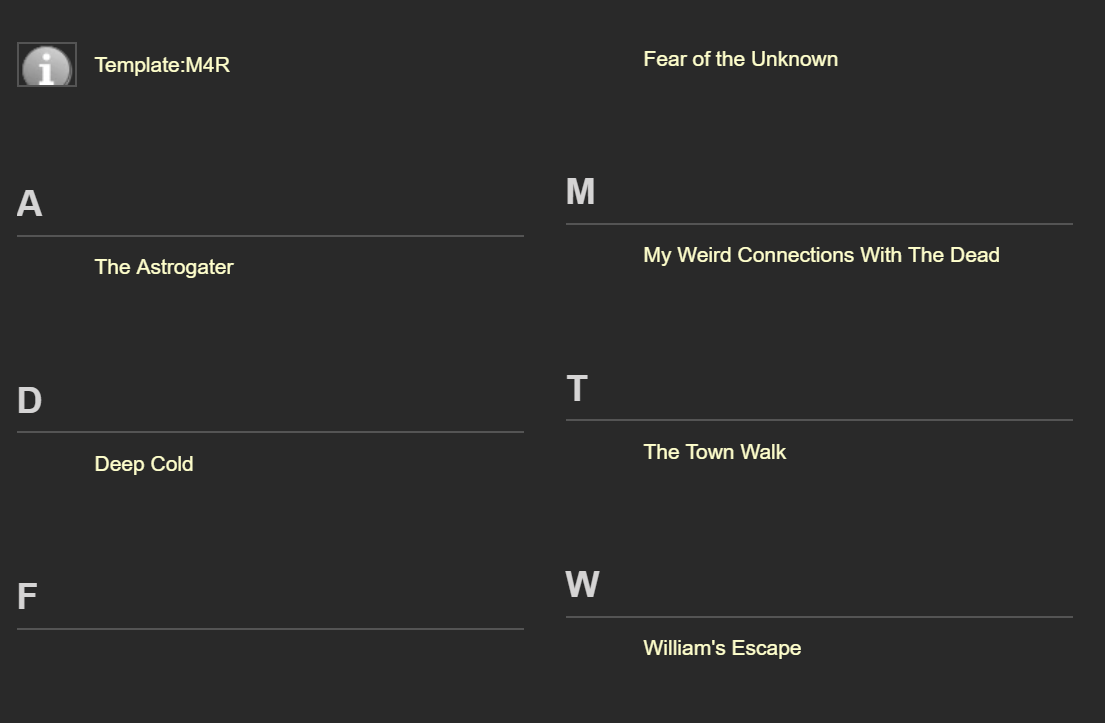Open the Template:M4R page link
1105x723 pixels.
pos(162,65)
